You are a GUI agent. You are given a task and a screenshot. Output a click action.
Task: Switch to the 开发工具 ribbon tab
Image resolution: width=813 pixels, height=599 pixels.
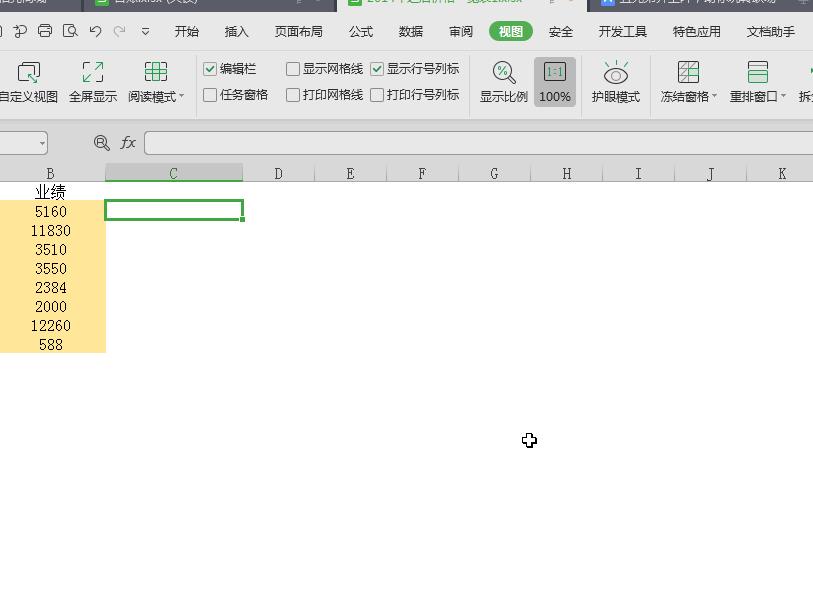624,31
